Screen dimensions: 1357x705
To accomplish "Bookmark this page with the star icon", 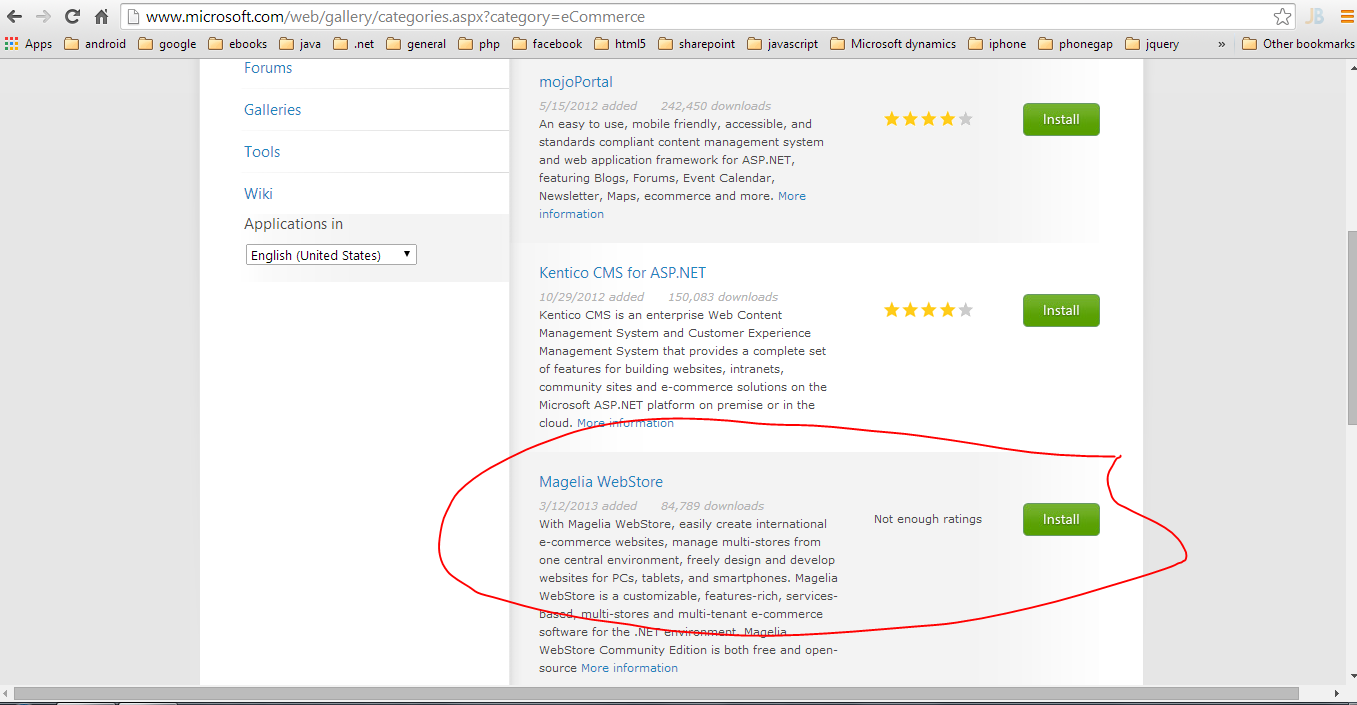I will pos(1282,17).
